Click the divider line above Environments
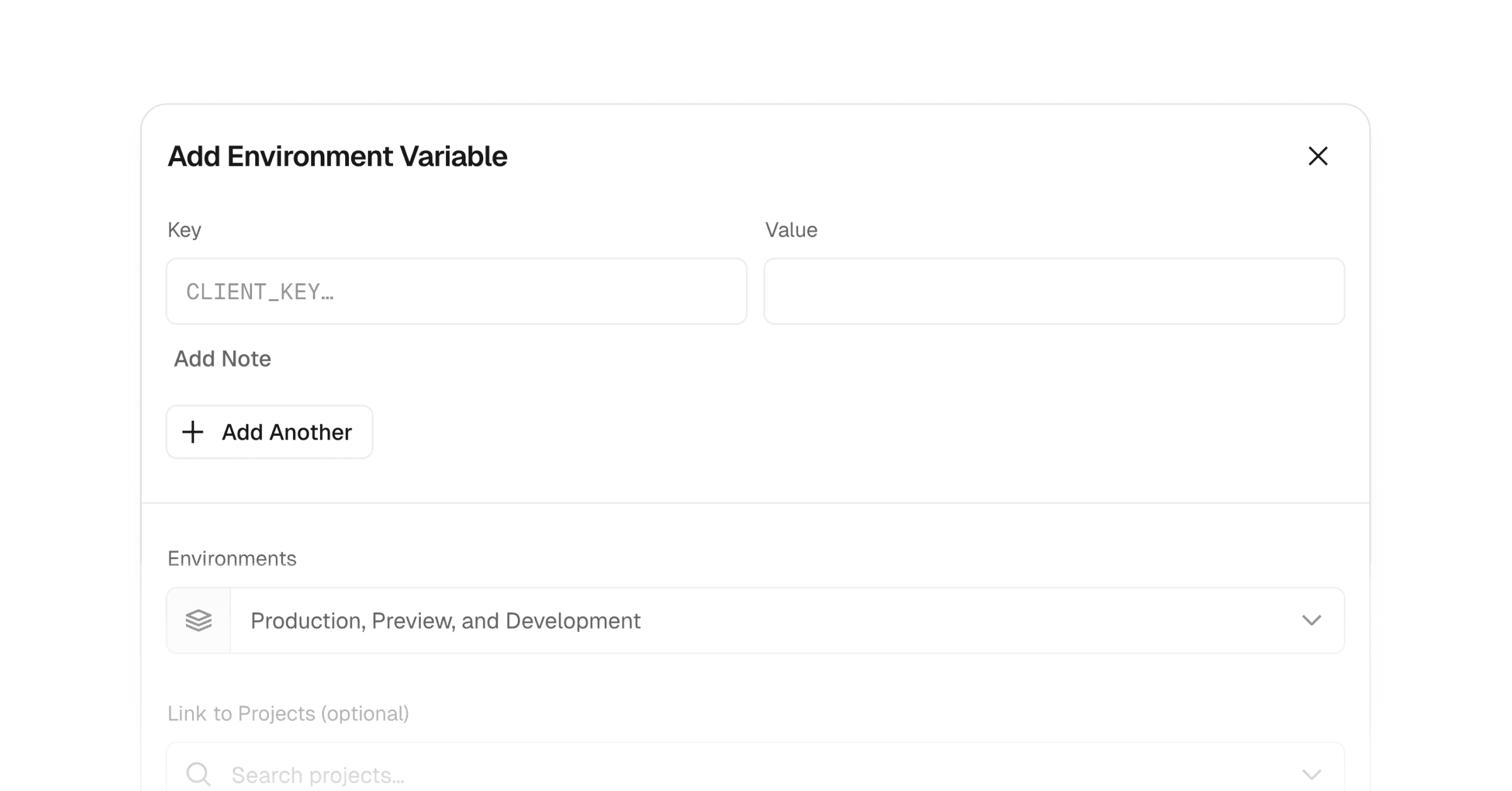 coord(756,503)
